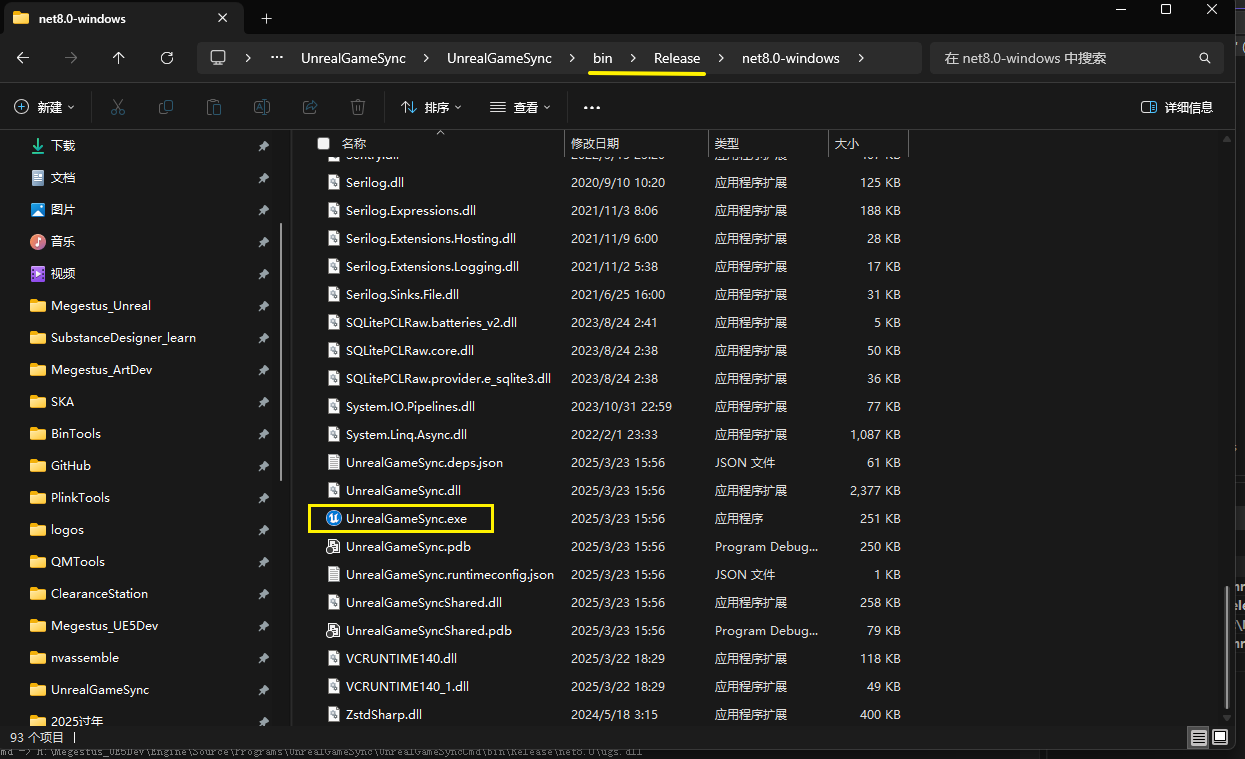Click the bin breadcrumb in address bar
The width and height of the screenshot is (1245, 759).
point(602,58)
